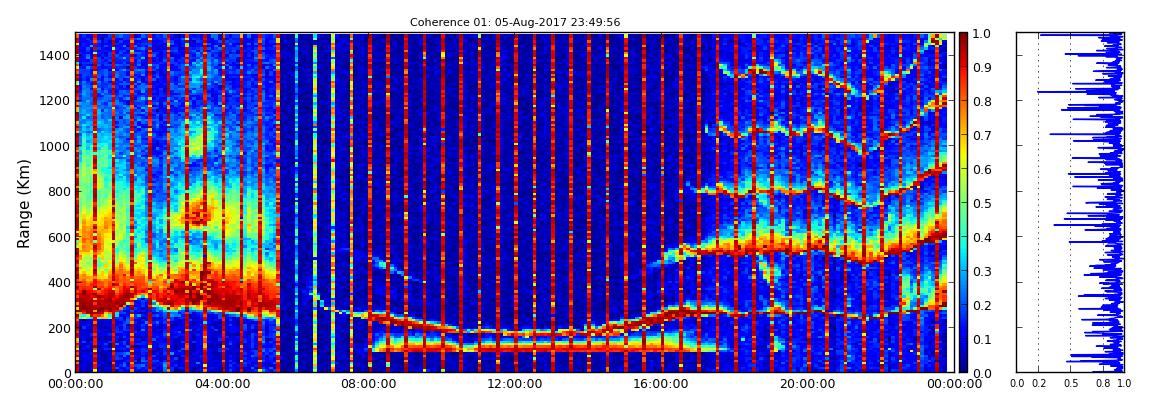This screenshot has height=407, width=1150.
Task: Click the blue coherence line in the profile panel
Action: point(1114,205)
